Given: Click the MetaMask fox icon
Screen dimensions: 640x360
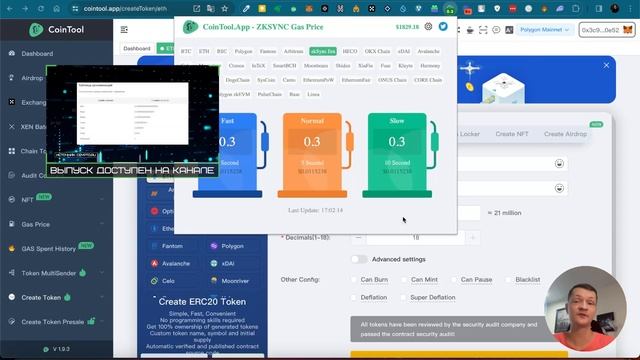Looking at the screenshot, I should [x=627, y=30].
